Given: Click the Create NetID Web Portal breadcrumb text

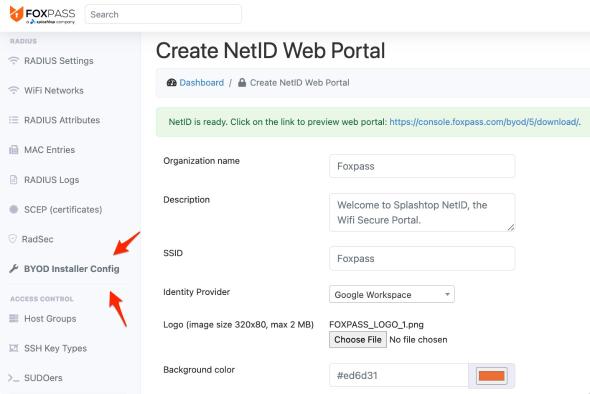Looking at the screenshot, I should coord(300,82).
